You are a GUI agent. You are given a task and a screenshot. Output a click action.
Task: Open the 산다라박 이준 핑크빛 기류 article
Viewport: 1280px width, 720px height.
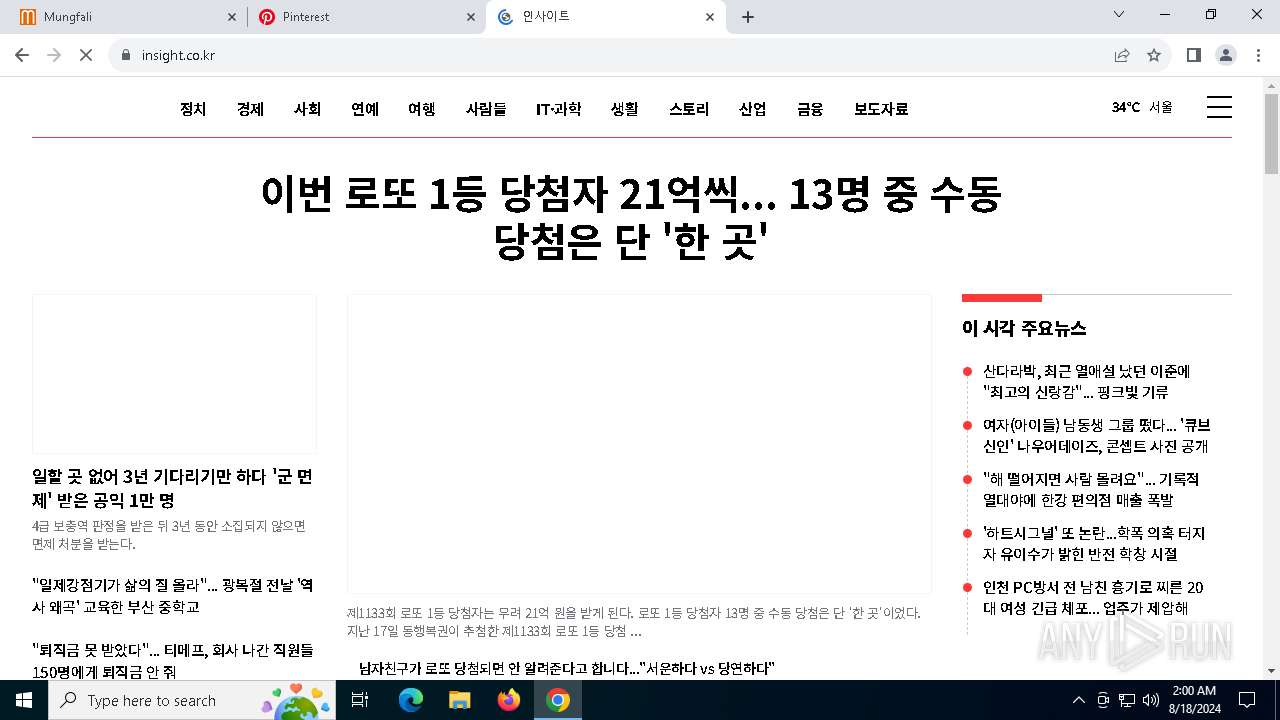(x=1086, y=381)
